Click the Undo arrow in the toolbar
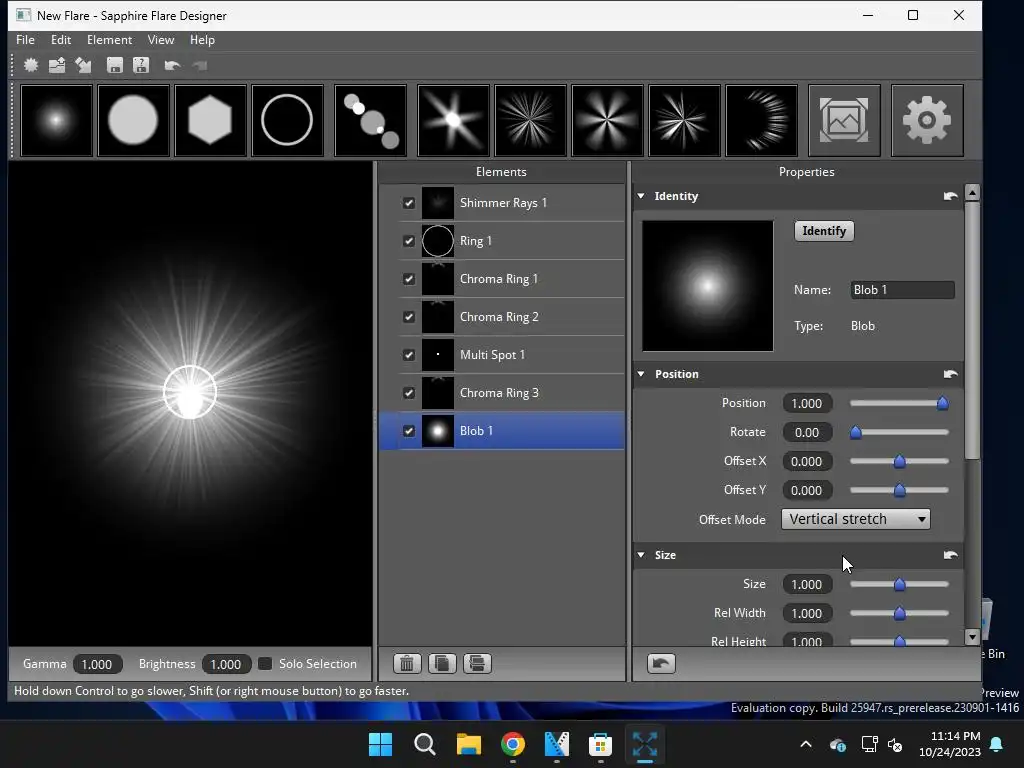 coord(172,65)
